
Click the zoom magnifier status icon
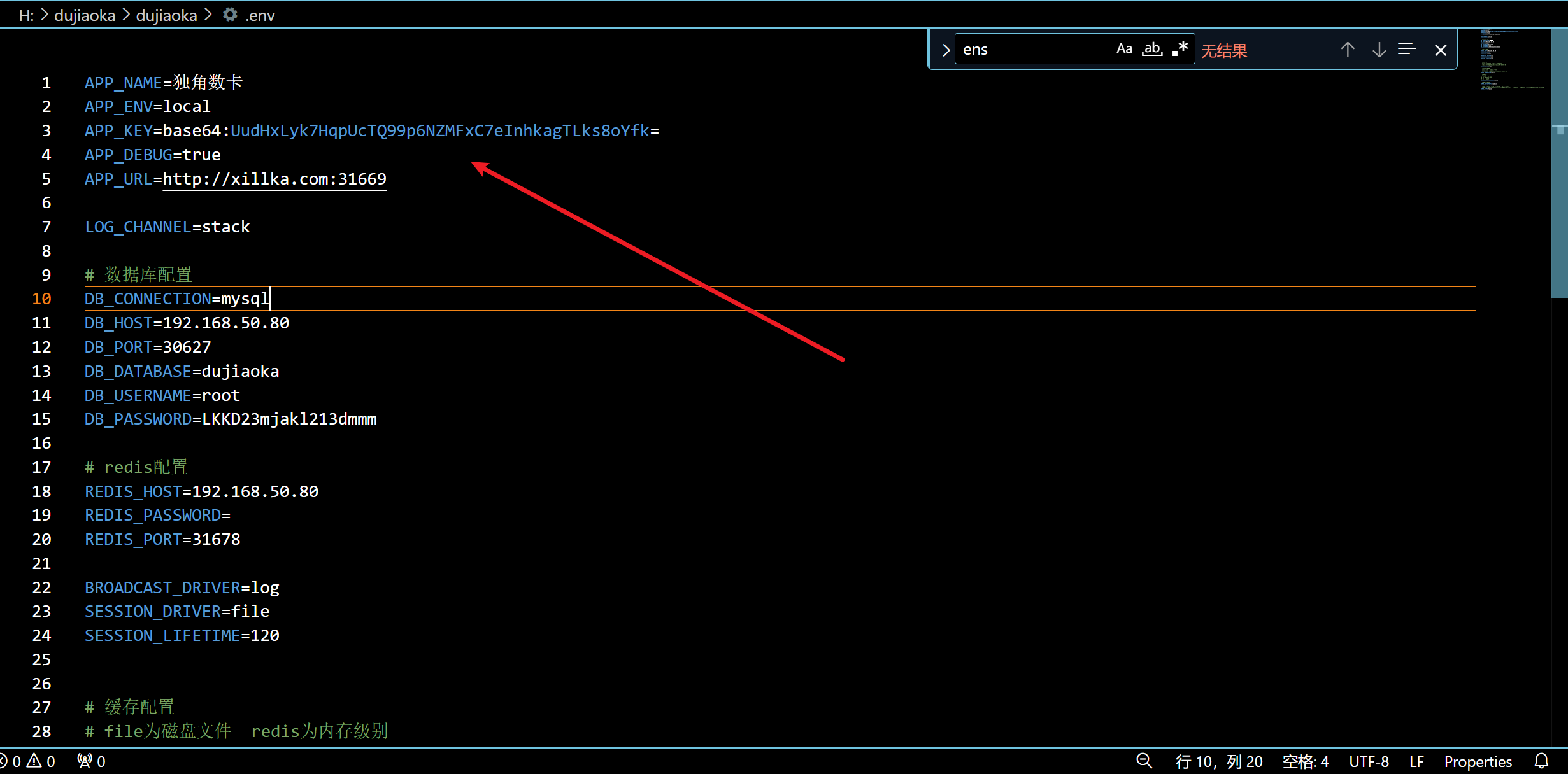tap(1144, 761)
